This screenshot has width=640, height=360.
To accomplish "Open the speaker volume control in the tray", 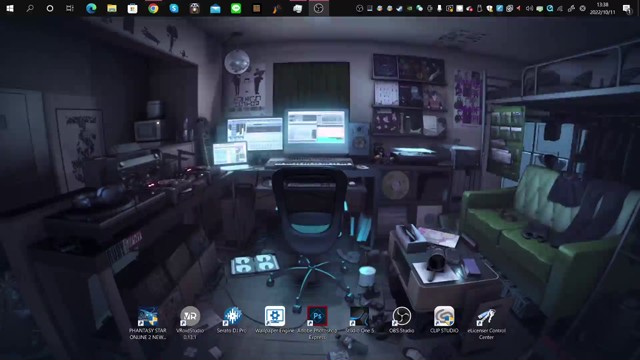I will (529, 9).
